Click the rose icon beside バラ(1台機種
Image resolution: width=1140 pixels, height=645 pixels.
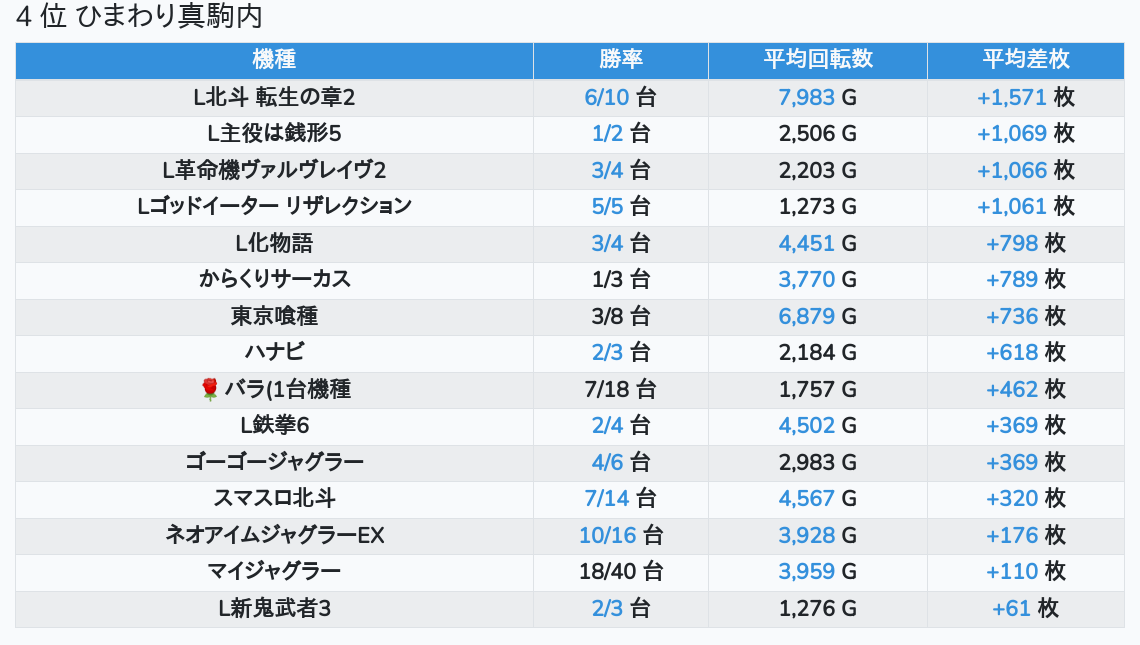209,389
